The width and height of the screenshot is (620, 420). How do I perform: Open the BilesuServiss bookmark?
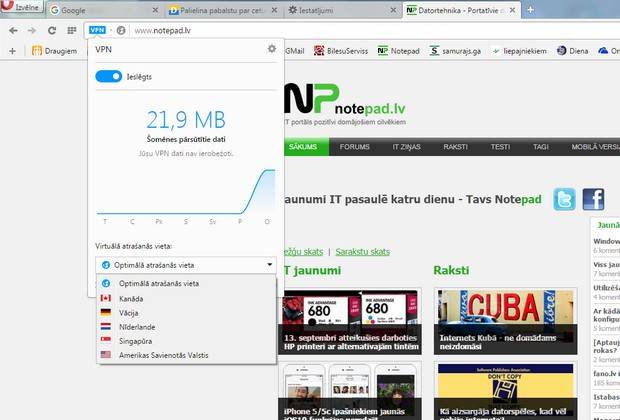(341, 51)
